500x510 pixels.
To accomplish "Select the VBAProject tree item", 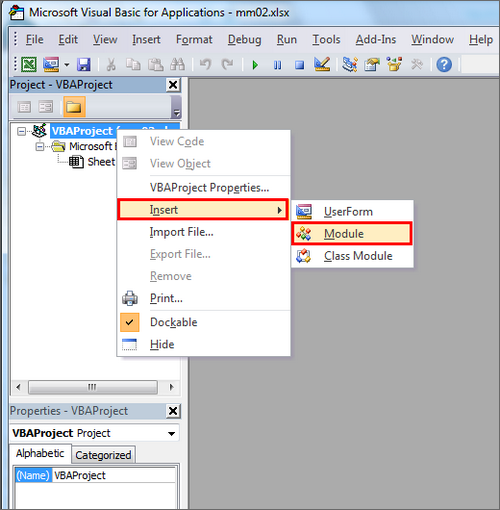I will tap(82, 131).
